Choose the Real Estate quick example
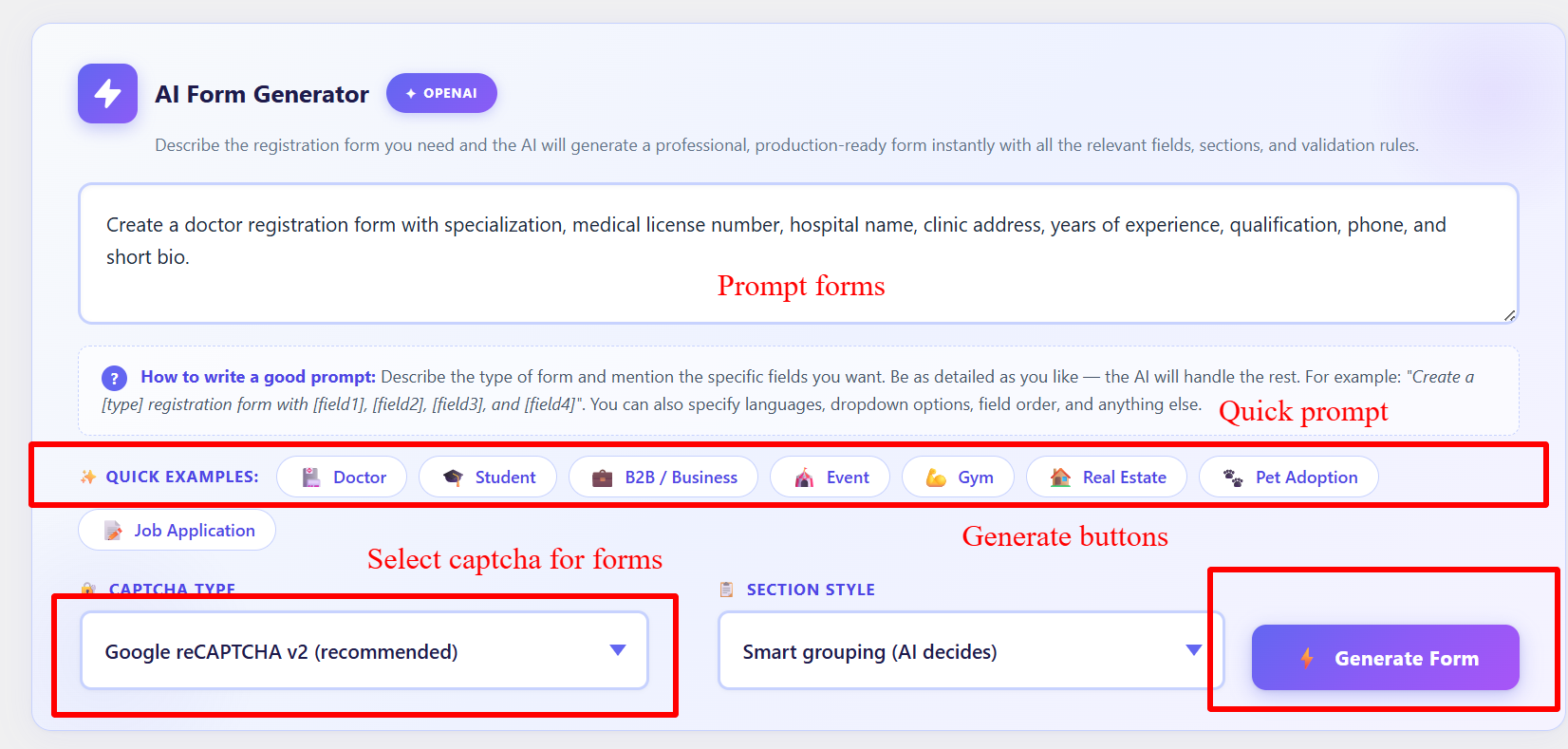The width and height of the screenshot is (1568, 749). [x=1107, y=477]
